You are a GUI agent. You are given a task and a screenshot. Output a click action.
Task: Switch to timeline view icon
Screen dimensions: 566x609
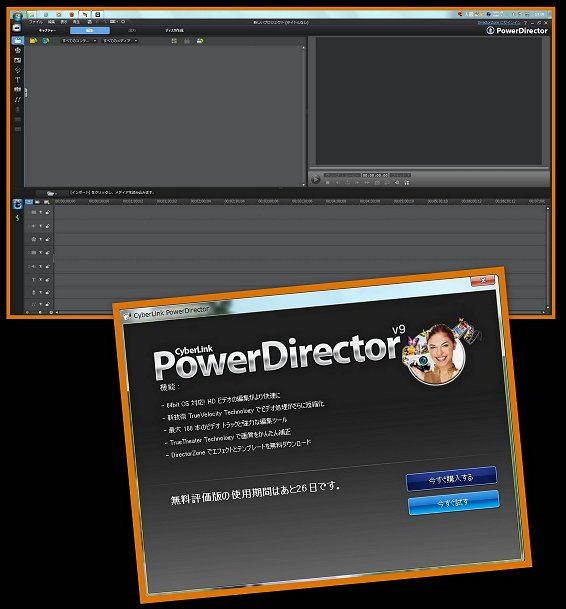point(29,202)
